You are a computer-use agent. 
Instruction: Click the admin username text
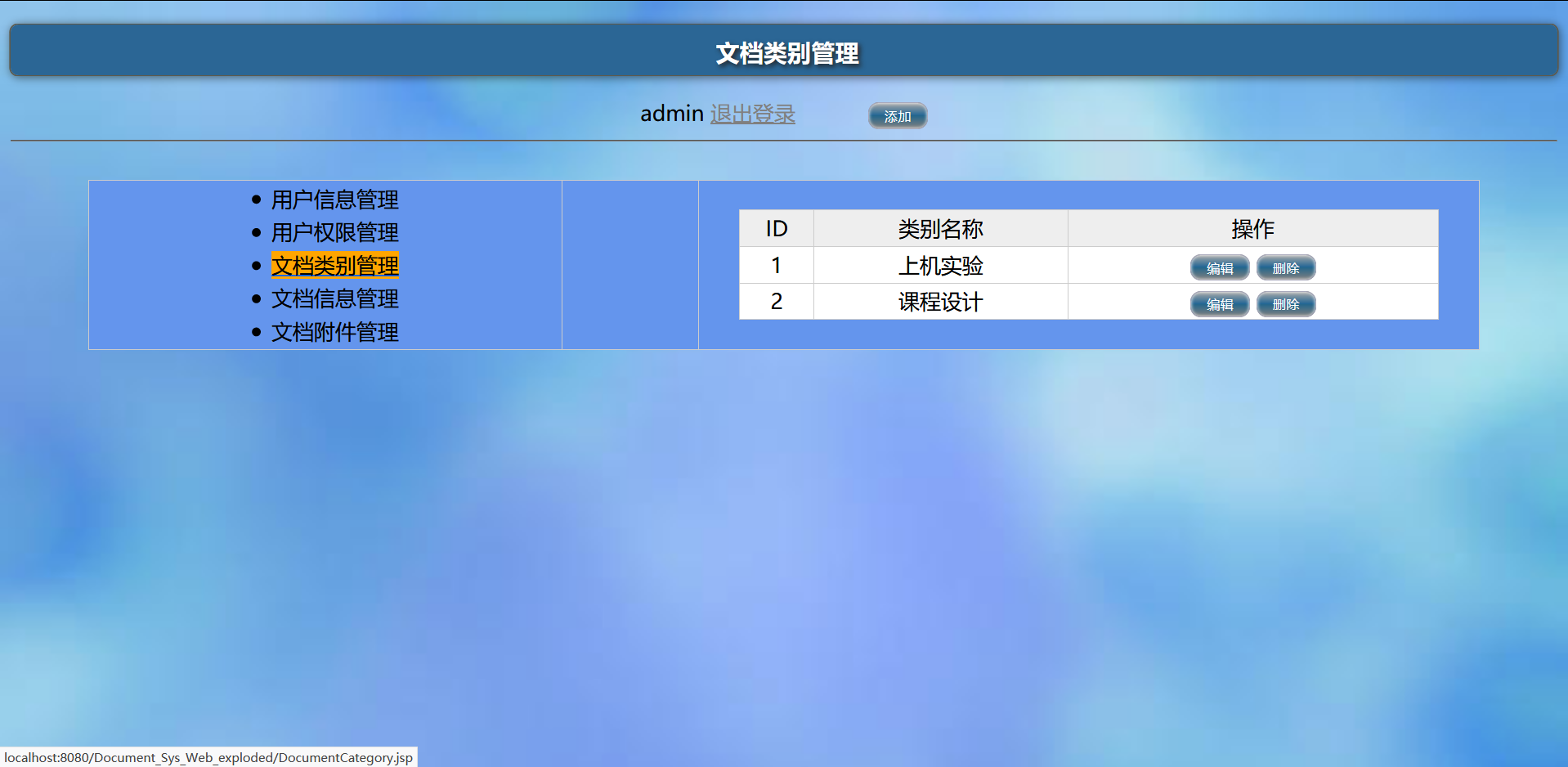point(671,114)
